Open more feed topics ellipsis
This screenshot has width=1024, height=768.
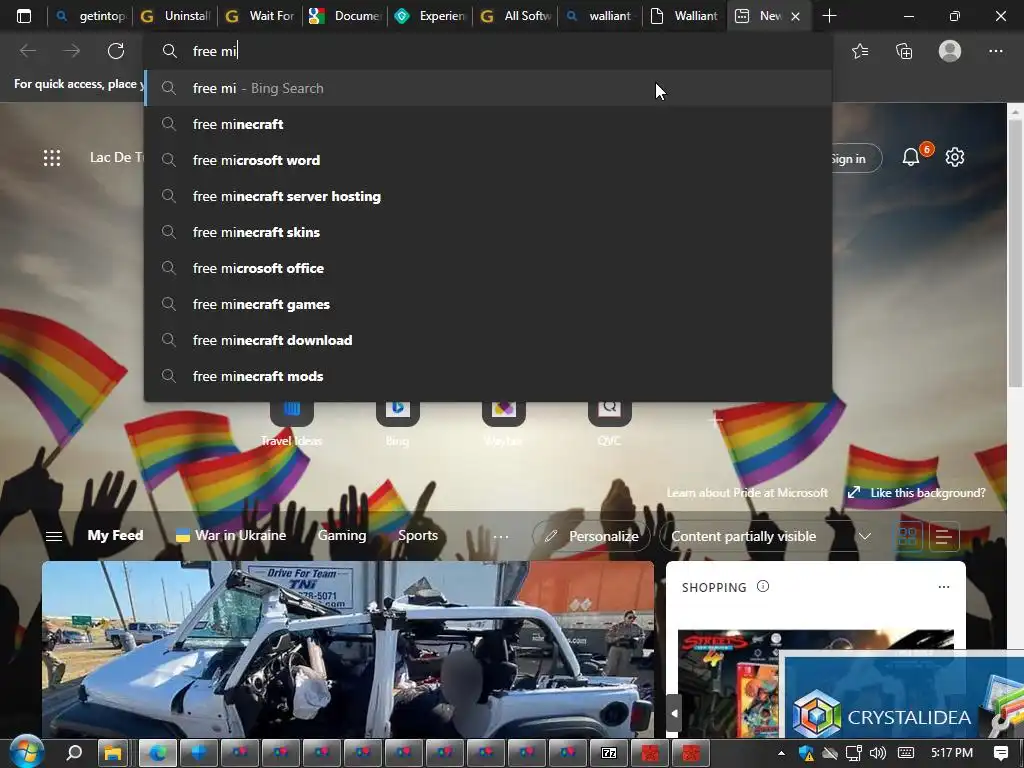point(501,536)
